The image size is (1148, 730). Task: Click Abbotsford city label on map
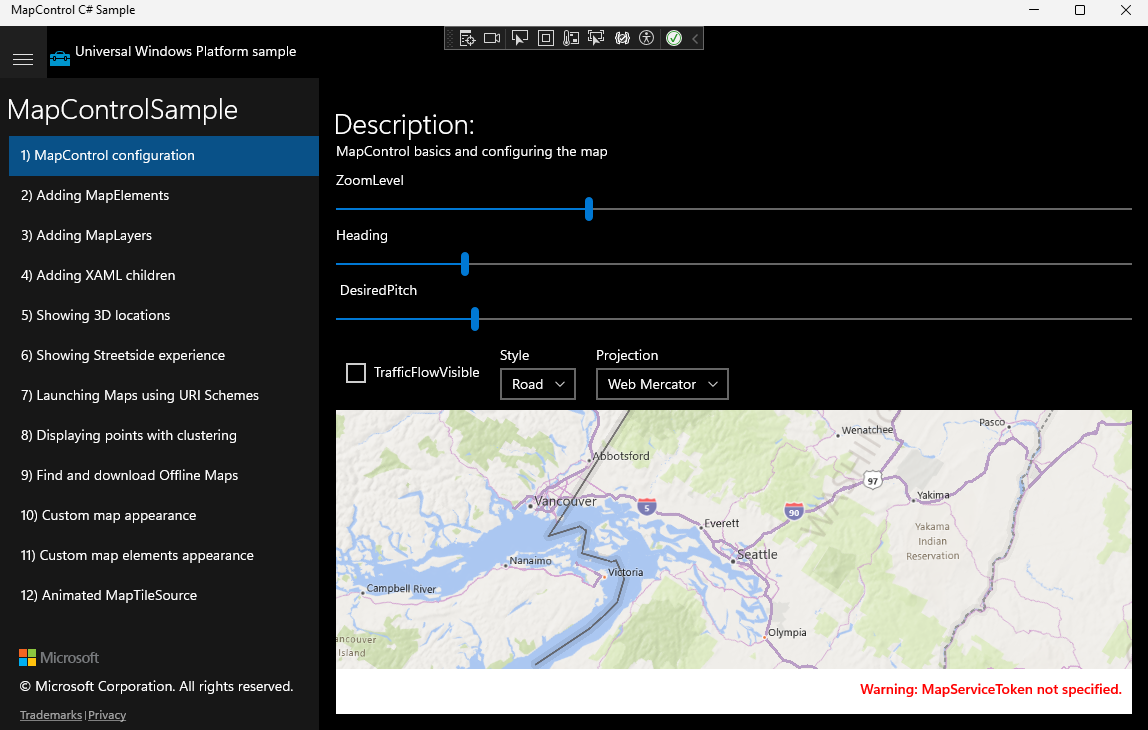click(x=621, y=456)
